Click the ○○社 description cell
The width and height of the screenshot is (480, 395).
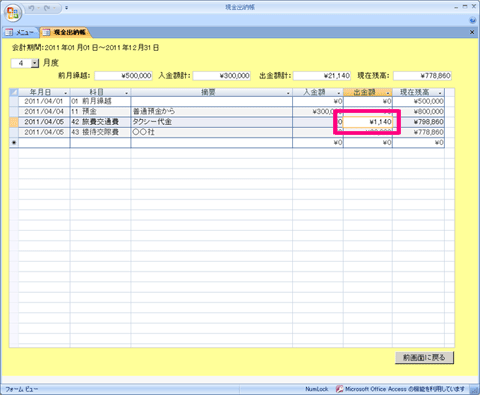pyautogui.click(x=212, y=132)
